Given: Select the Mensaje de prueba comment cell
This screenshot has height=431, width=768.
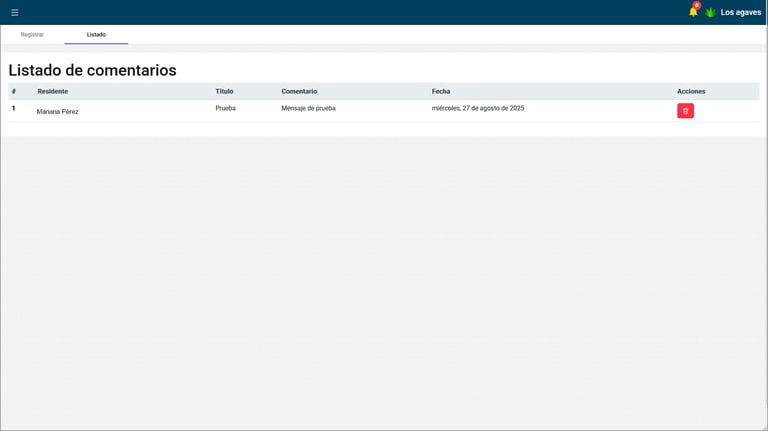Looking at the screenshot, I should pyautogui.click(x=309, y=108).
